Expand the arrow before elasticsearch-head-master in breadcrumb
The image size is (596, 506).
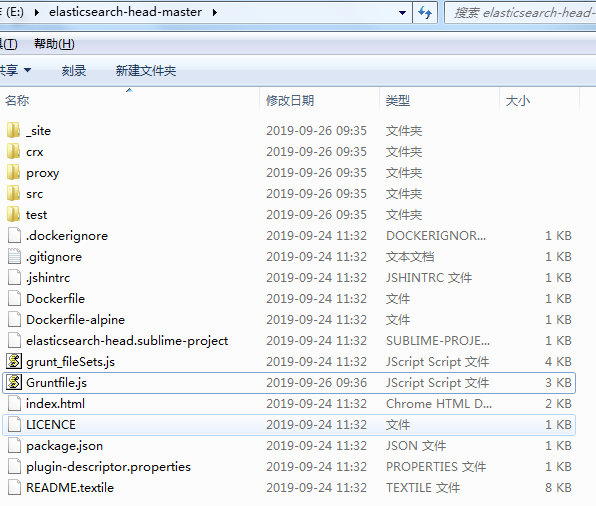[x=36, y=13]
